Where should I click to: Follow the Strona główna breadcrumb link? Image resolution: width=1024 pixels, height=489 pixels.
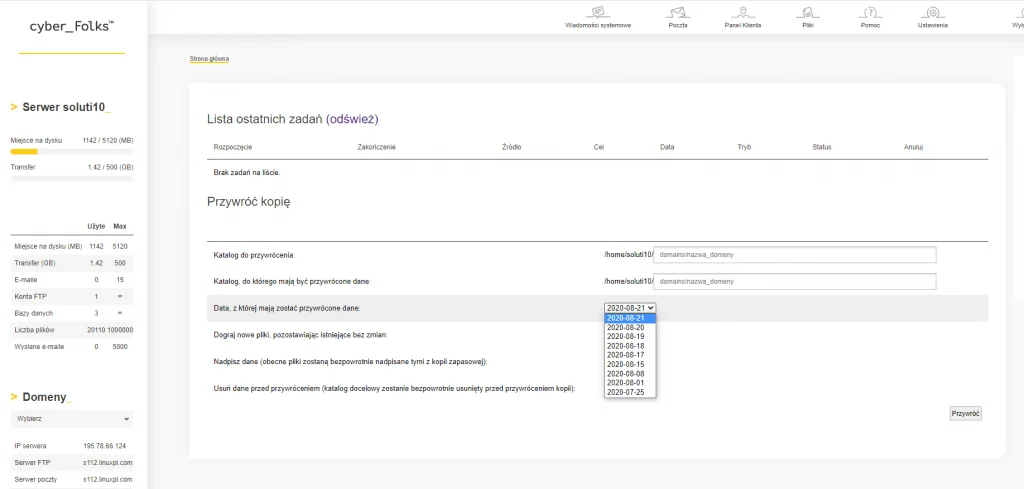click(x=209, y=59)
